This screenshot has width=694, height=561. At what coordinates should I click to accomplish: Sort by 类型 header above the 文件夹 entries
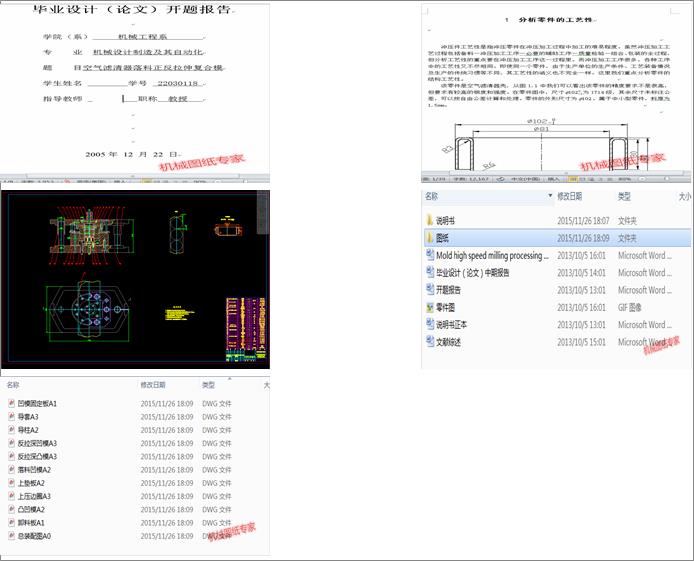click(x=624, y=197)
